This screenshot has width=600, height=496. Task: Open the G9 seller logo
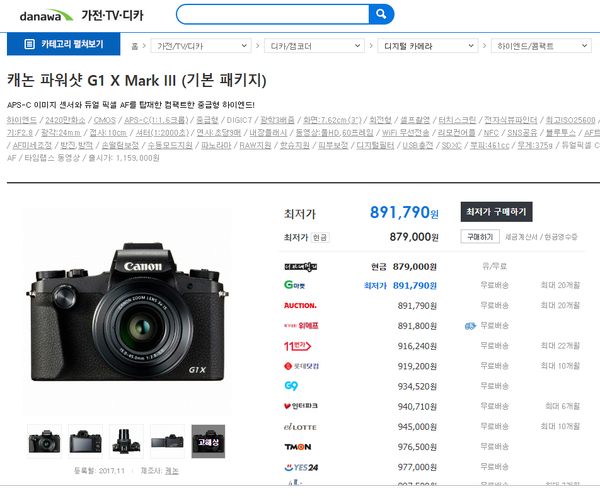click(x=291, y=386)
